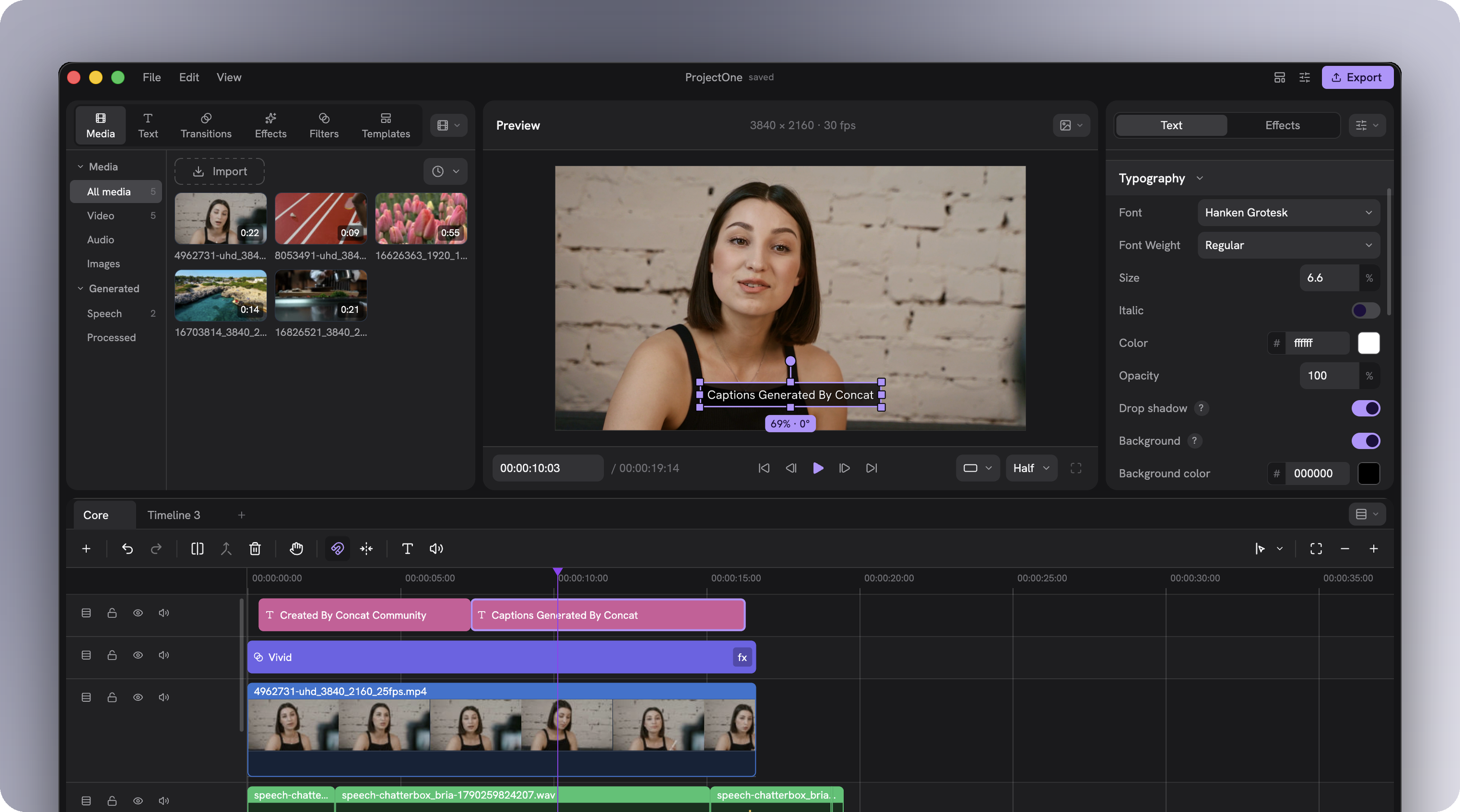Screen dimensions: 1460x812
Task: Click the layout icon left of Export
Action: click(1279, 77)
